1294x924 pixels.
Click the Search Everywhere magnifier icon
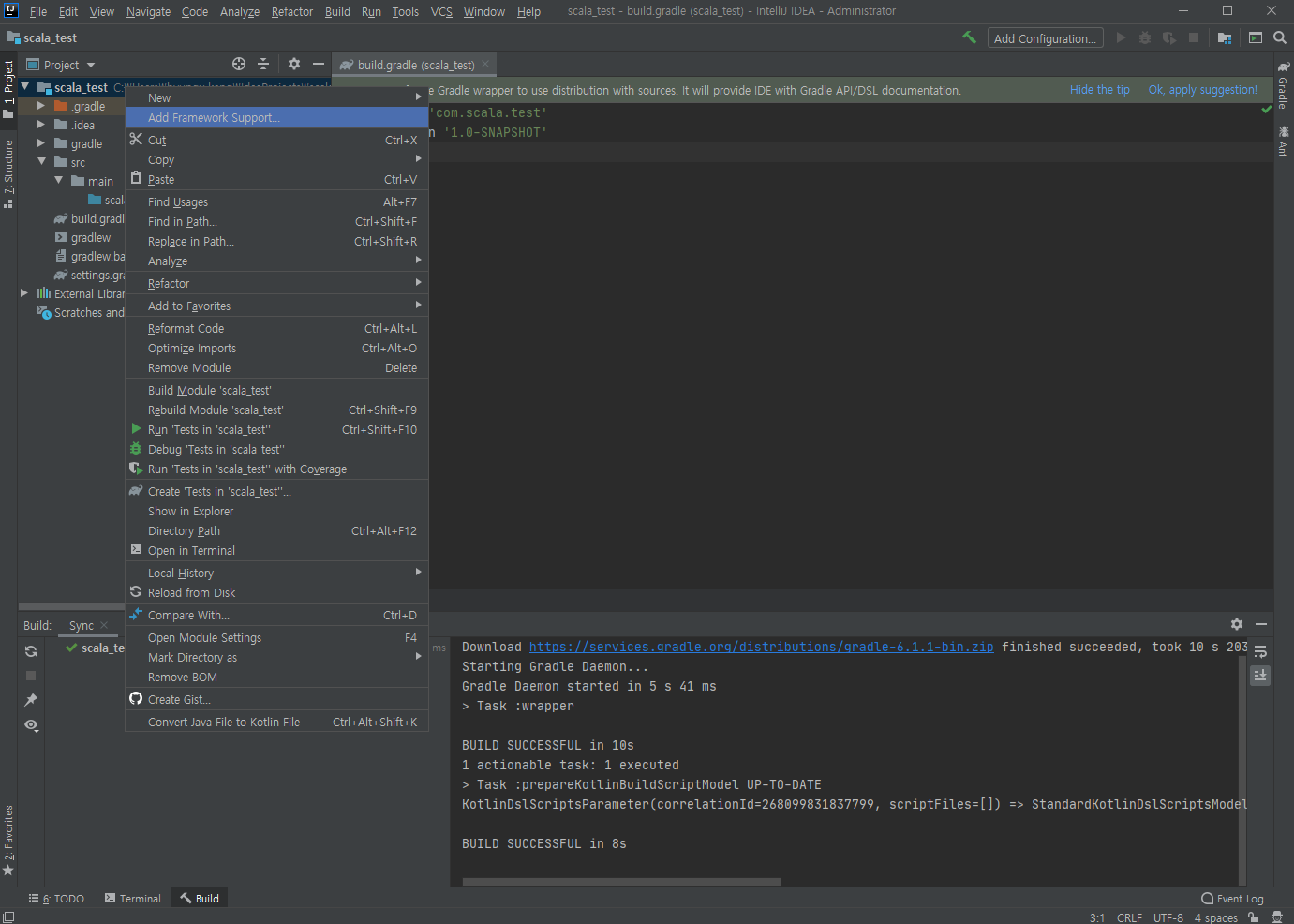point(1279,38)
